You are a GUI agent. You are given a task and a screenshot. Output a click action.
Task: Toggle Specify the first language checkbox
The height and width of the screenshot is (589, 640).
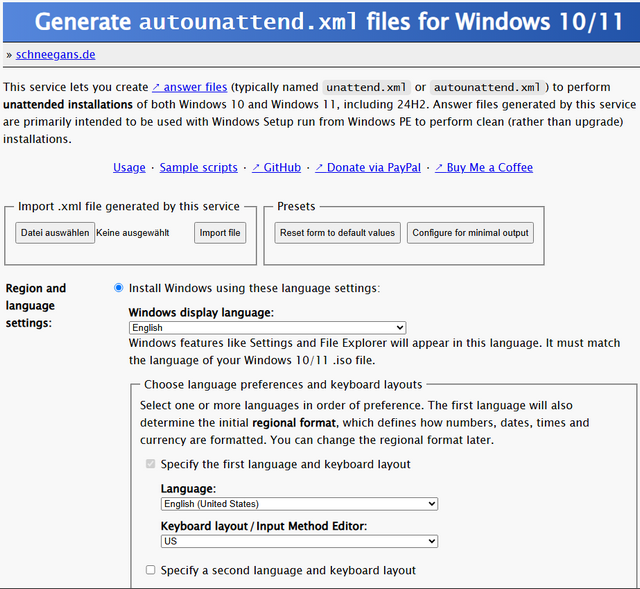[x=151, y=464]
